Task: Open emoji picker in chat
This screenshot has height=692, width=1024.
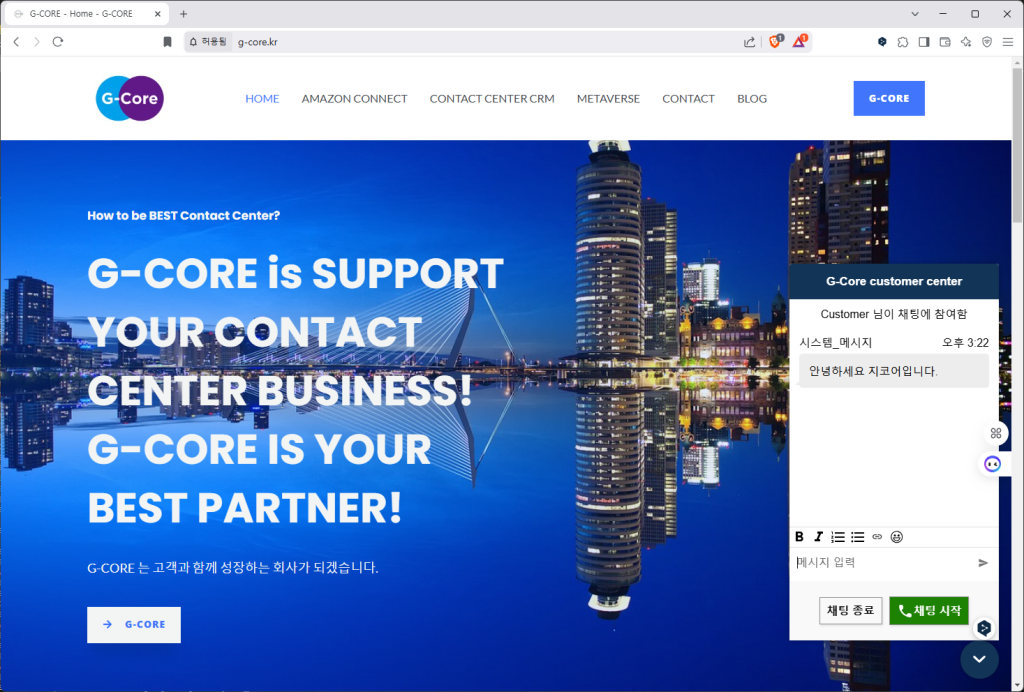Action: pos(897,537)
